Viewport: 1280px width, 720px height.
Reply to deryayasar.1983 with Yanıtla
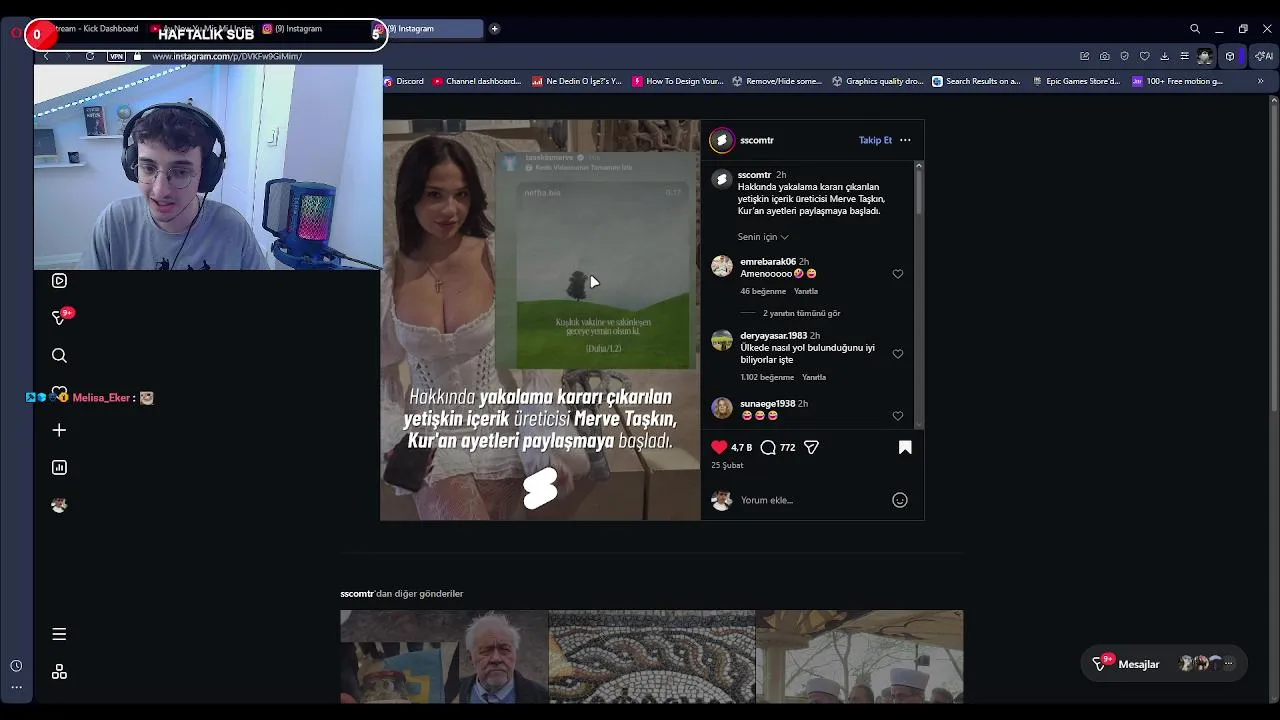click(814, 377)
